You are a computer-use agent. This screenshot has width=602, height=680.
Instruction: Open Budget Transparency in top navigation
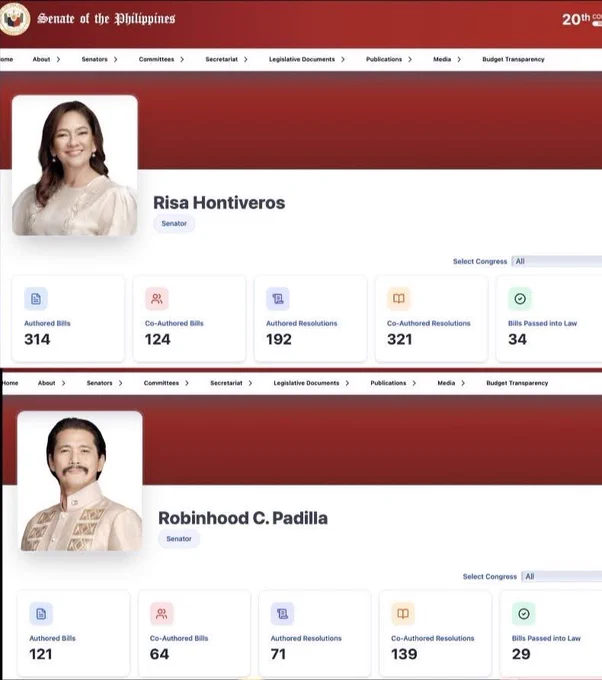(x=513, y=59)
